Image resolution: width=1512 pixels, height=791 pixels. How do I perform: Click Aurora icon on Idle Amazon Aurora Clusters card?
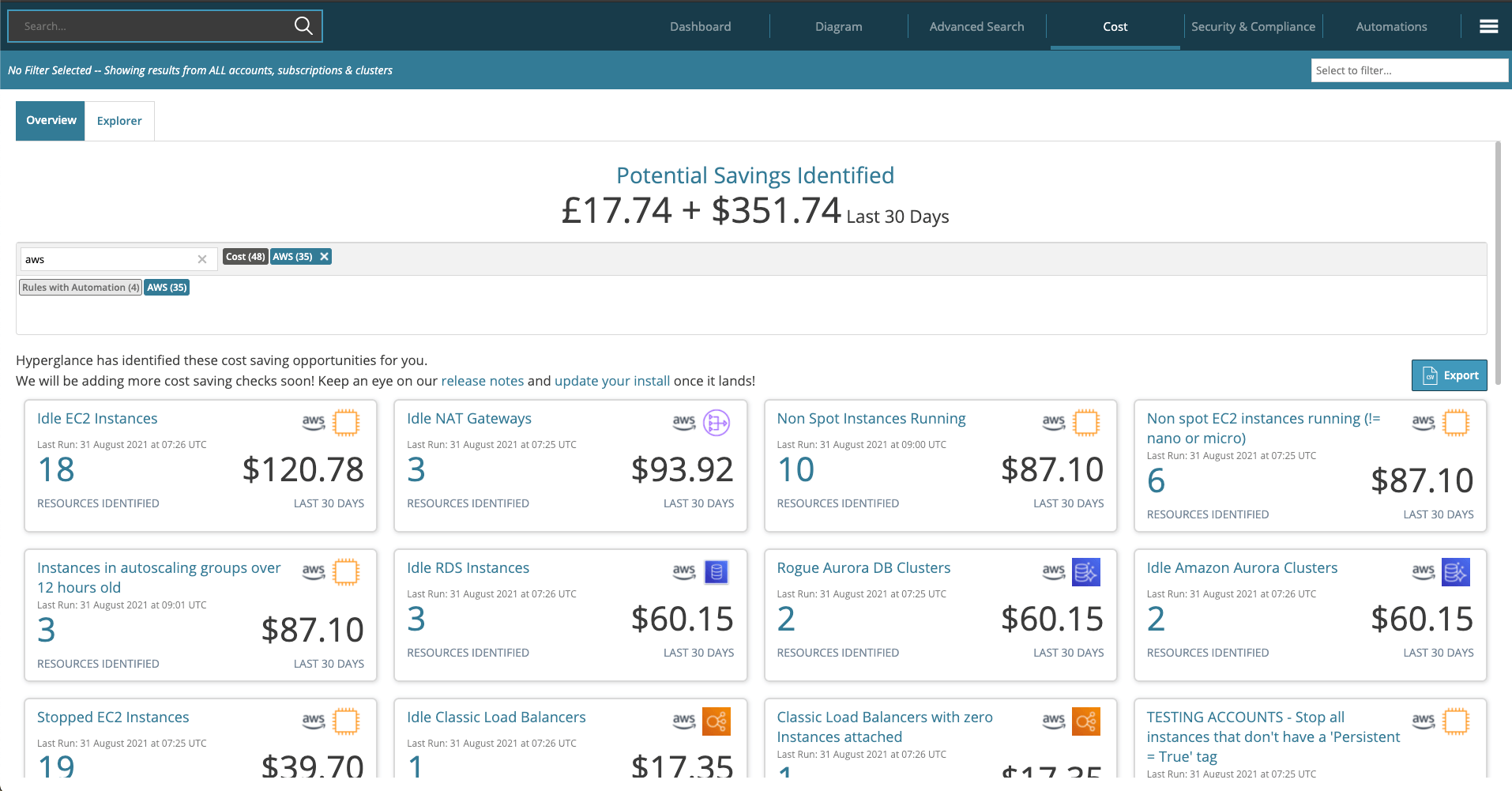pos(1456,572)
